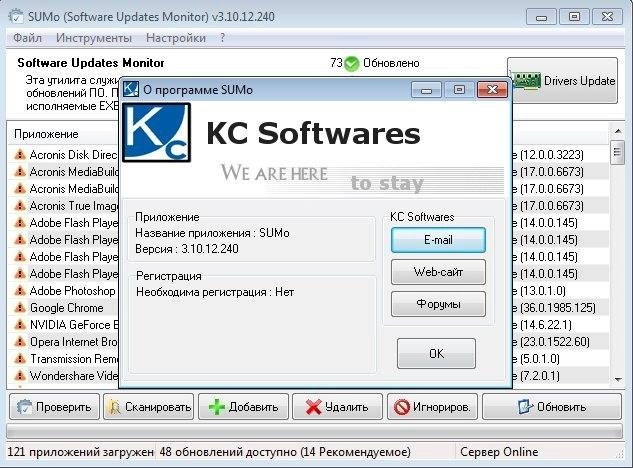
Task: Click the SUMo title bar app icon
Action: pos(16,17)
